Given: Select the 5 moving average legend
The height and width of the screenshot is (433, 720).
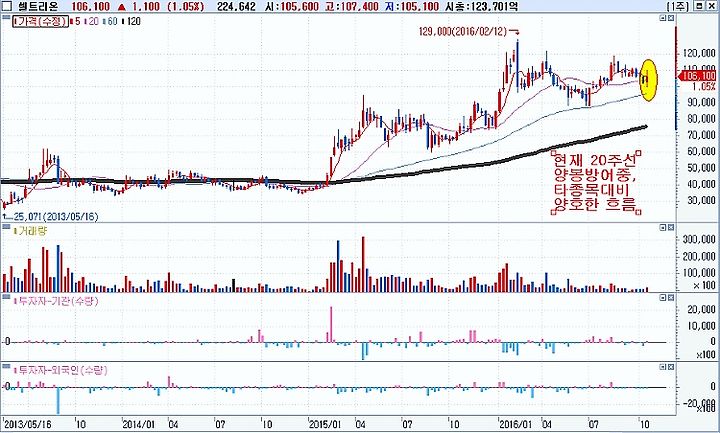Looking at the screenshot, I should [x=76, y=22].
